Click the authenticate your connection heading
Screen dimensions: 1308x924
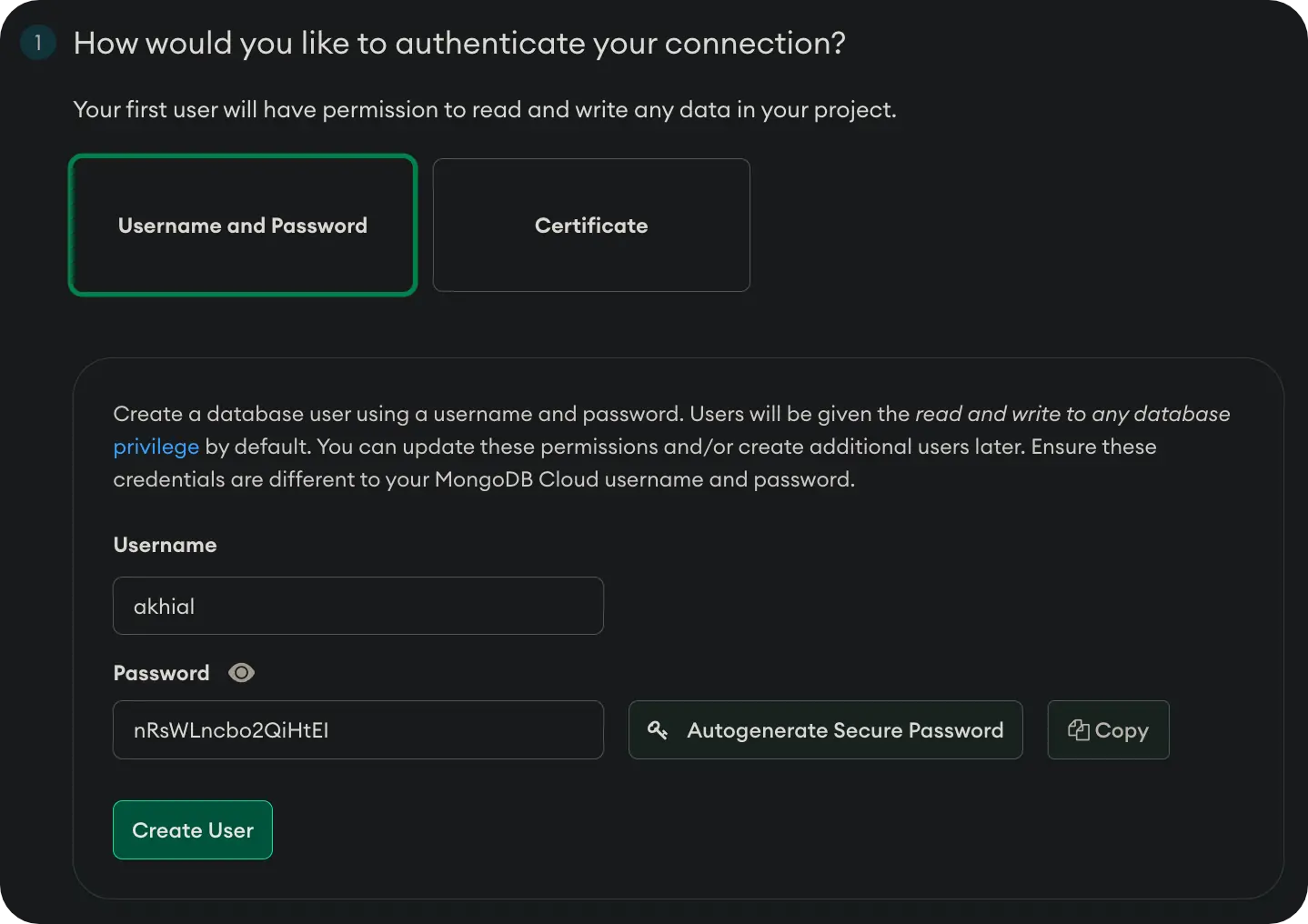[x=459, y=43]
